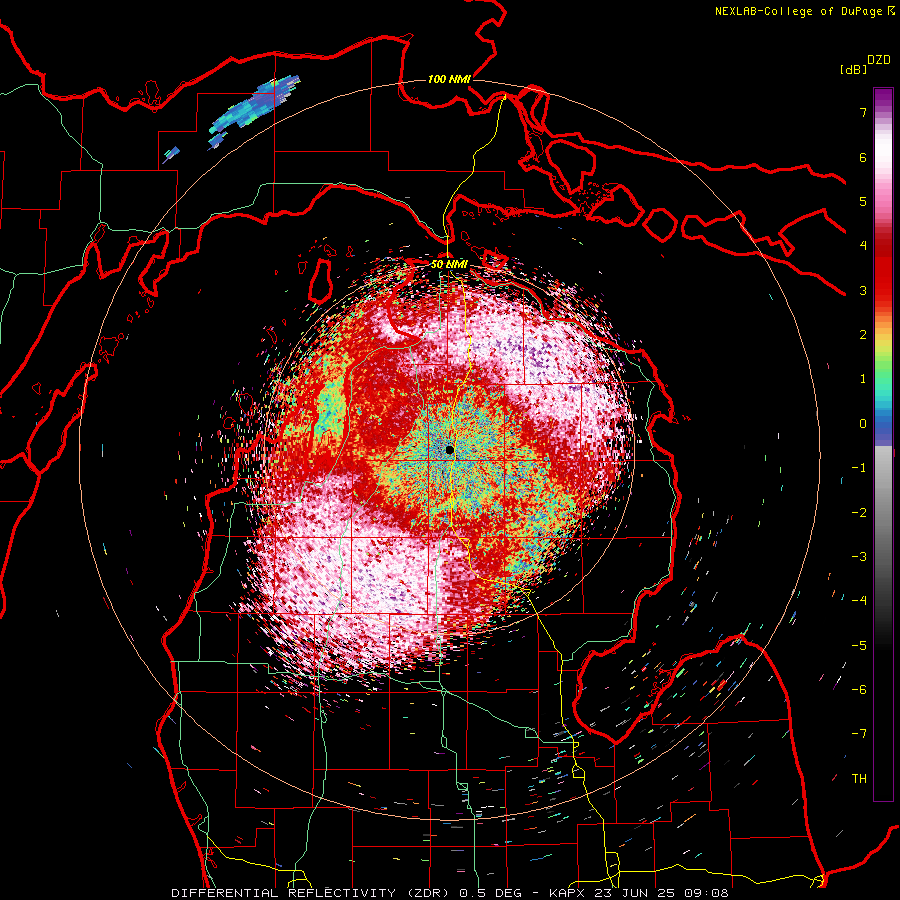The image size is (900, 900).
Task: Click the 1 value on the color scale
Action: coord(863,379)
